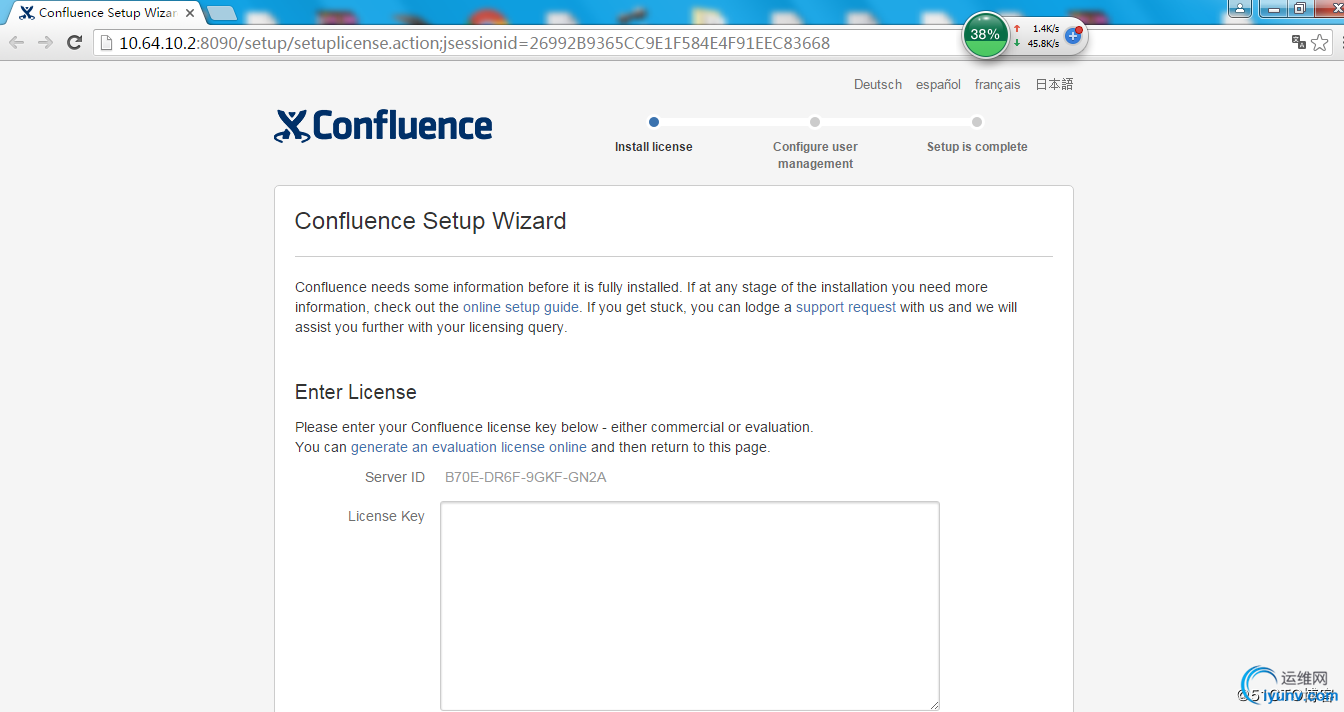
Task: Click the Setup is complete step marker
Action: [x=977, y=122]
